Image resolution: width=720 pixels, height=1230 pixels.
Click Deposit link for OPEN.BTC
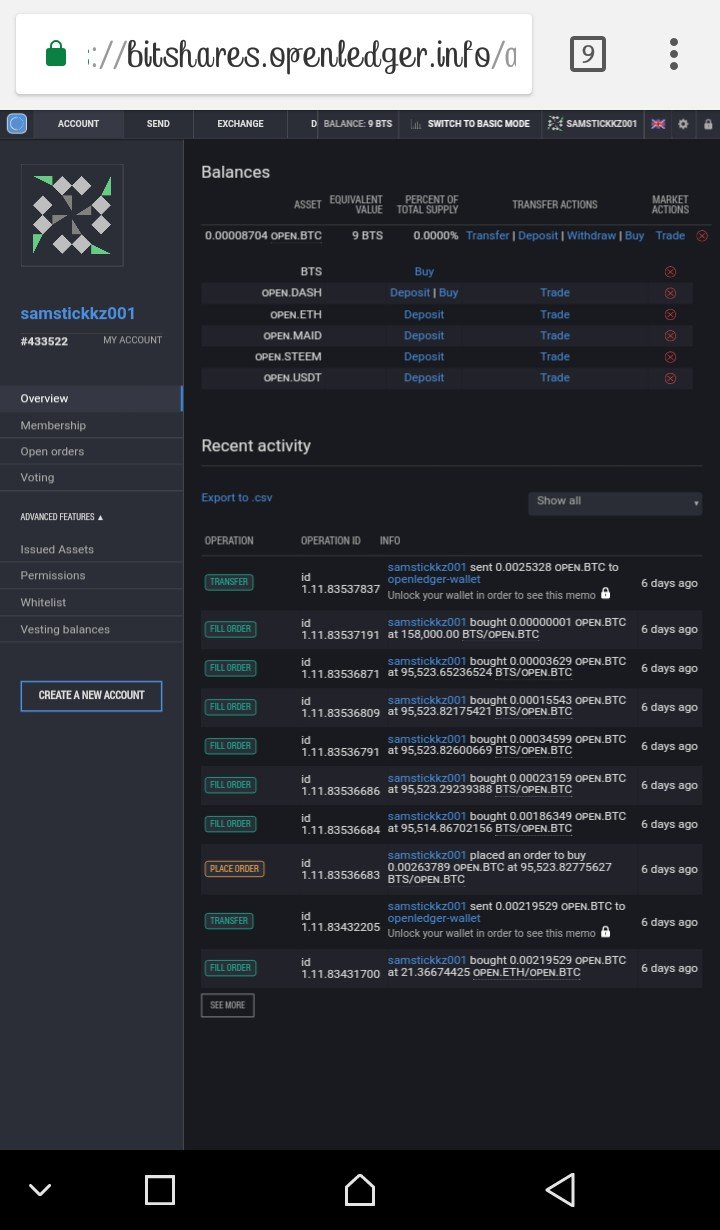click(538, 236)
